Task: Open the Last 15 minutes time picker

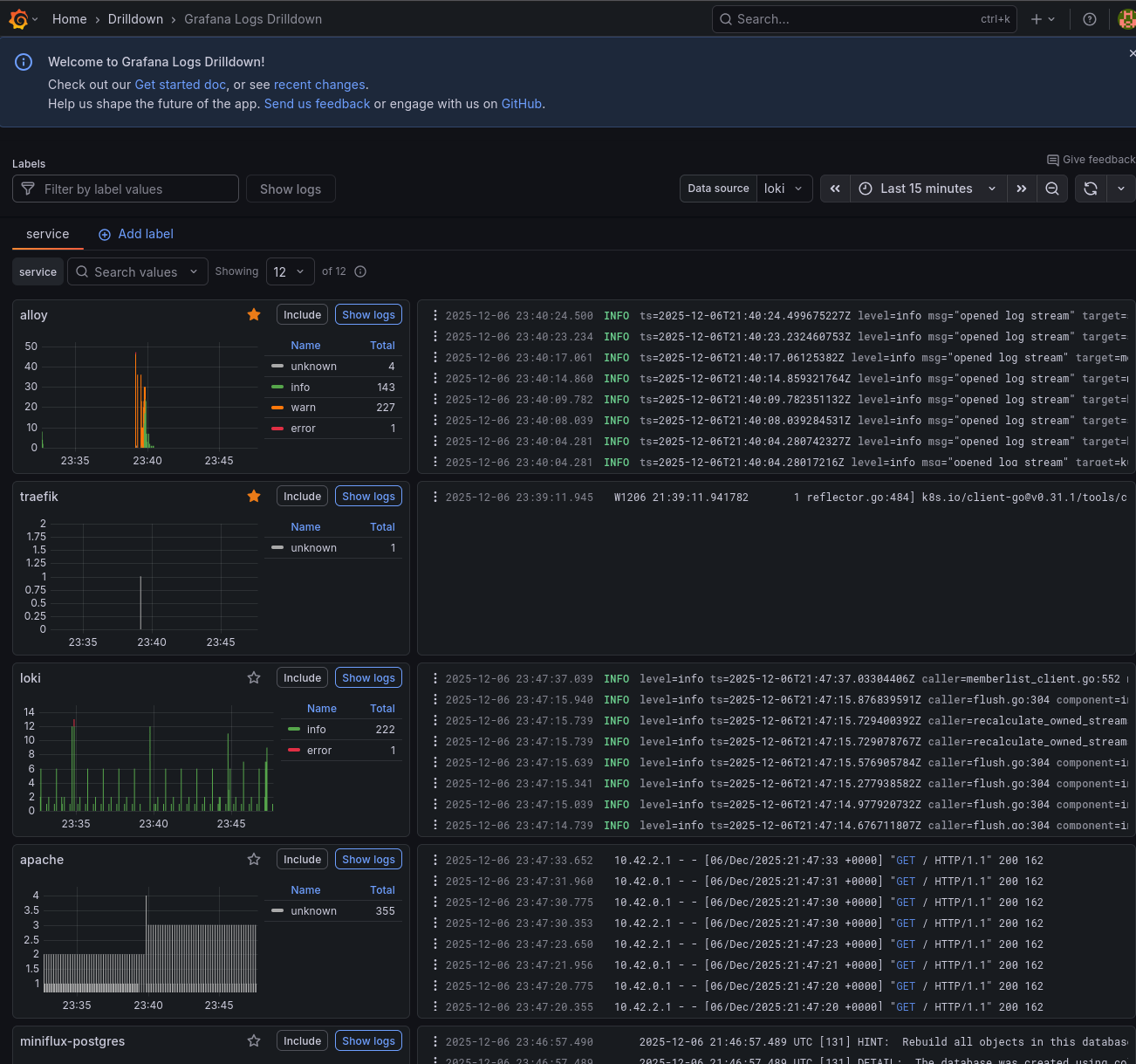Action: (927, 188)
